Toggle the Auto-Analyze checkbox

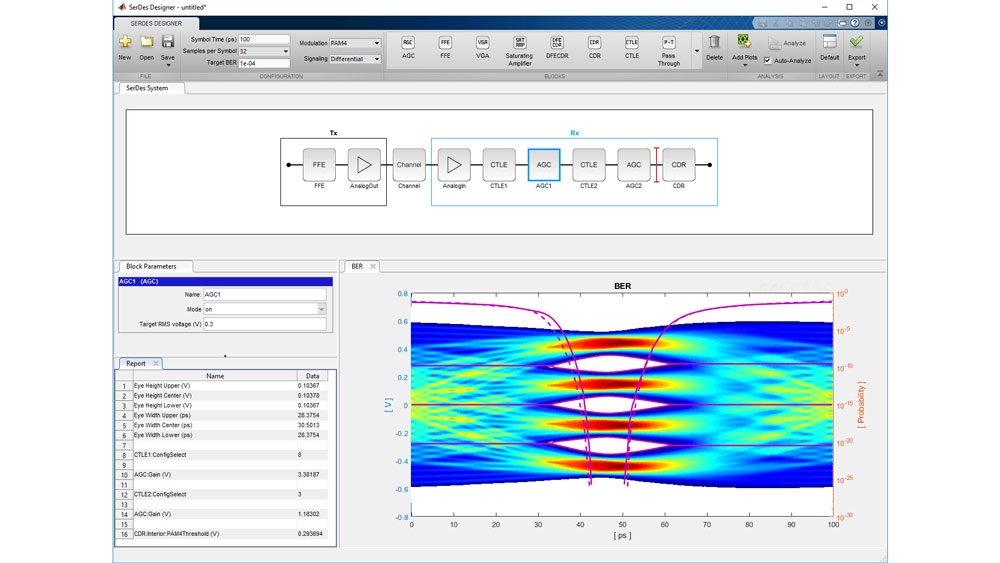pyautogui.click(x=767, y=61)
